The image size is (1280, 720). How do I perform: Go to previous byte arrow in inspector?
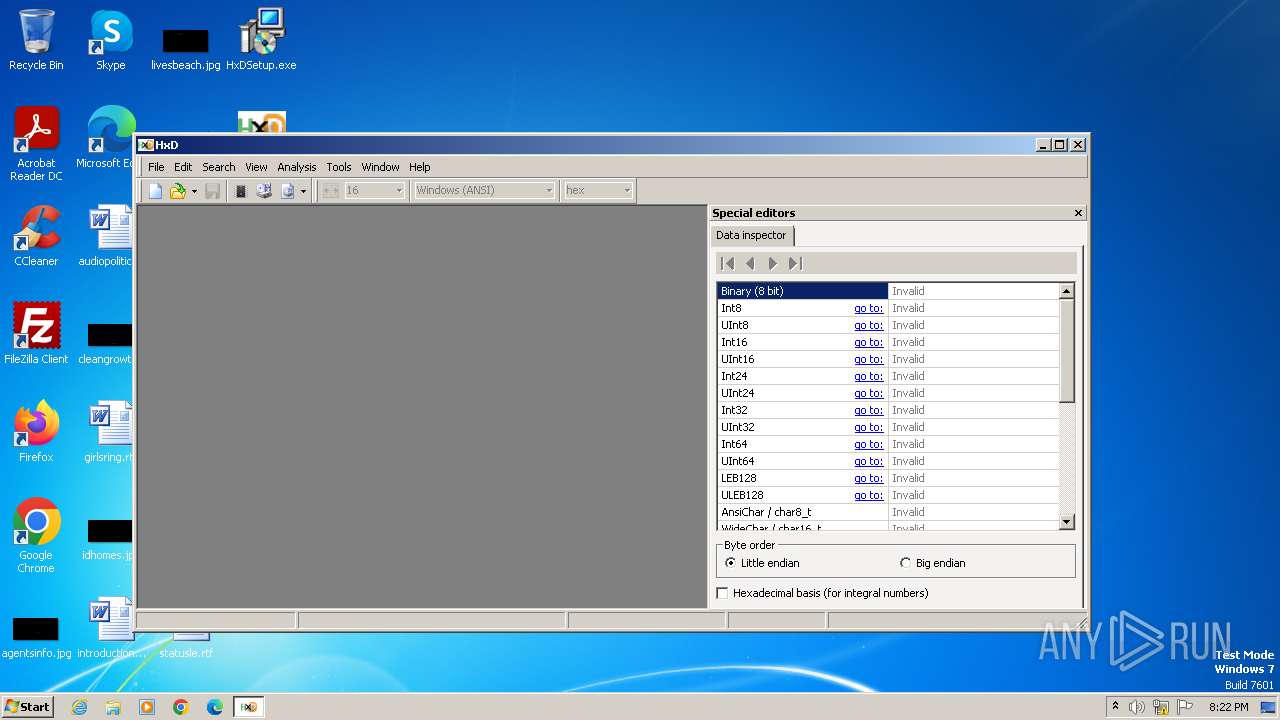pos(750,263)
